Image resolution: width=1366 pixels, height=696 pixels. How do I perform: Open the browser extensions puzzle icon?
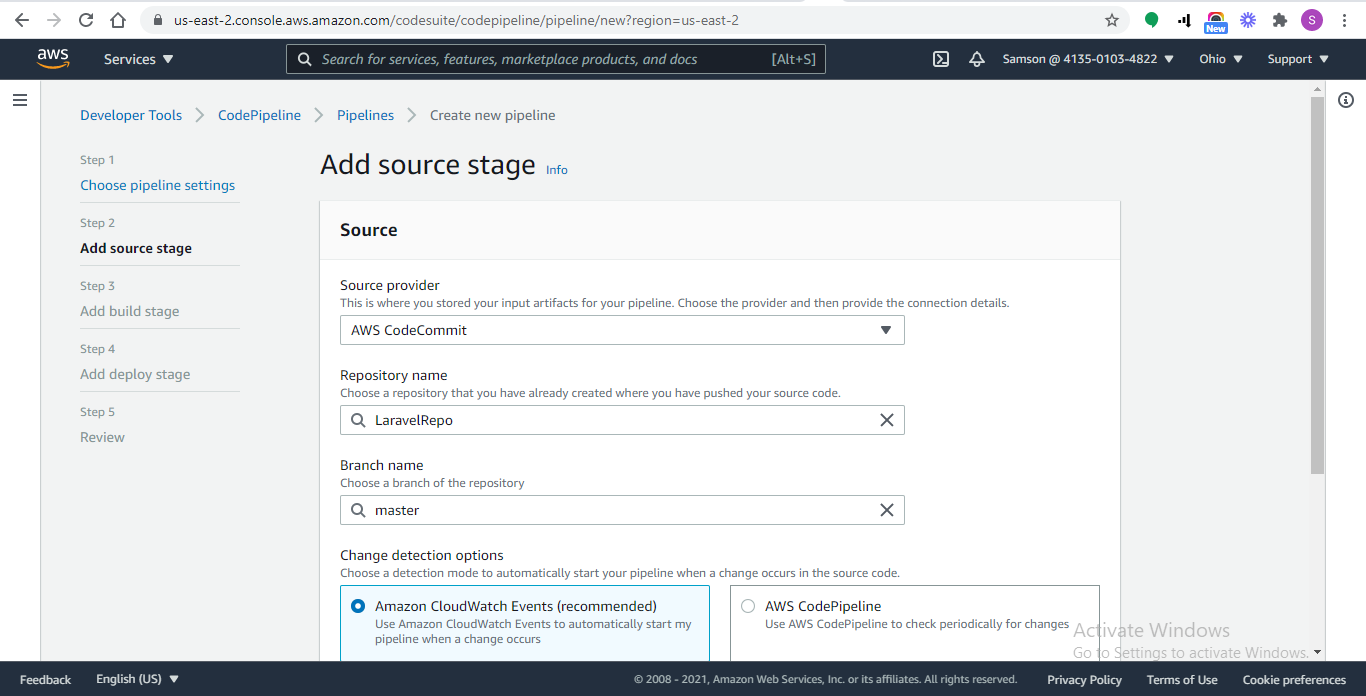coord(1280,19)
